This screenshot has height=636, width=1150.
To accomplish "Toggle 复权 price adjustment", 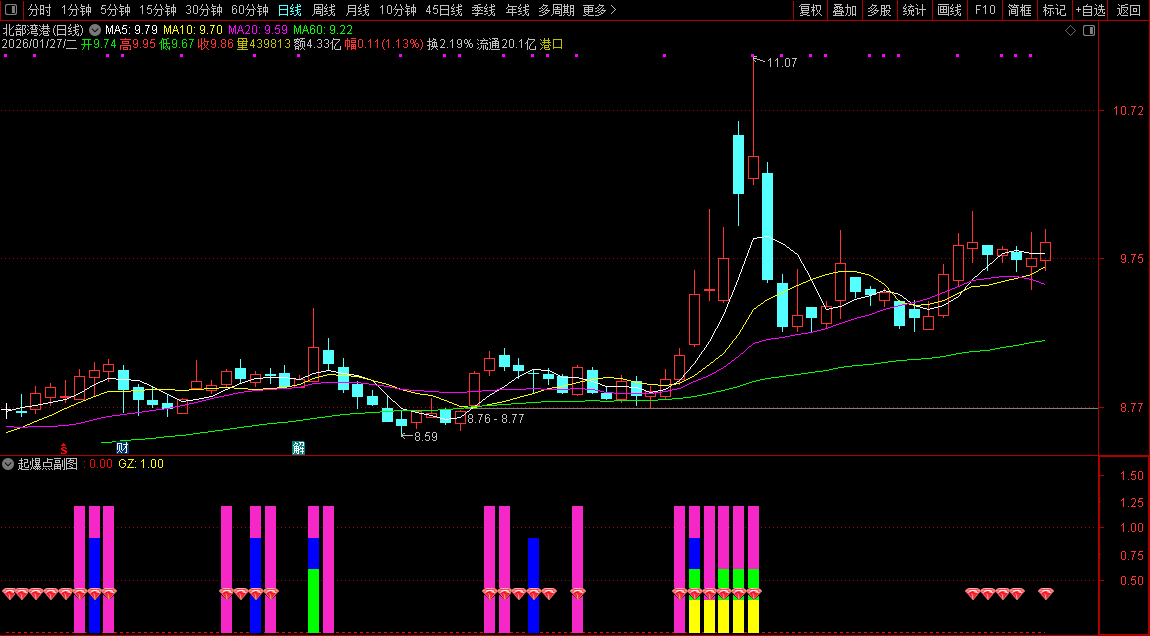I will click(810, 10).
